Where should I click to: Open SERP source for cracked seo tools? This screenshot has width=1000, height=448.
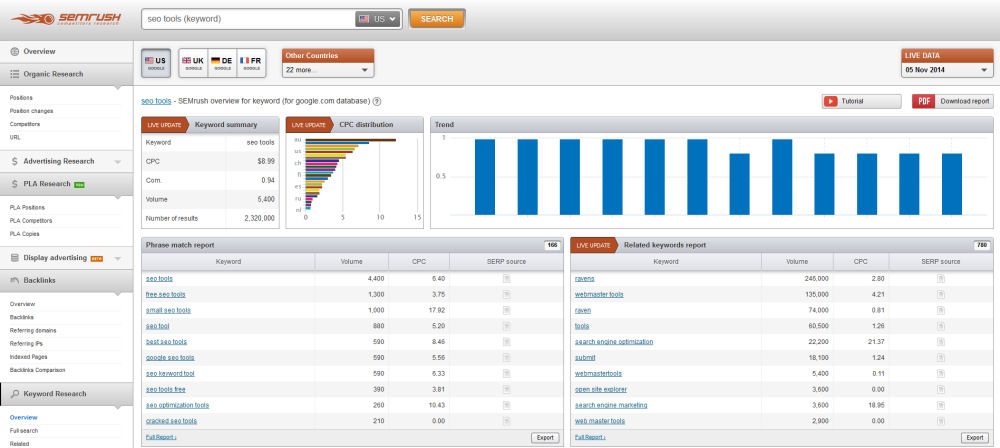tap(506, 421)
